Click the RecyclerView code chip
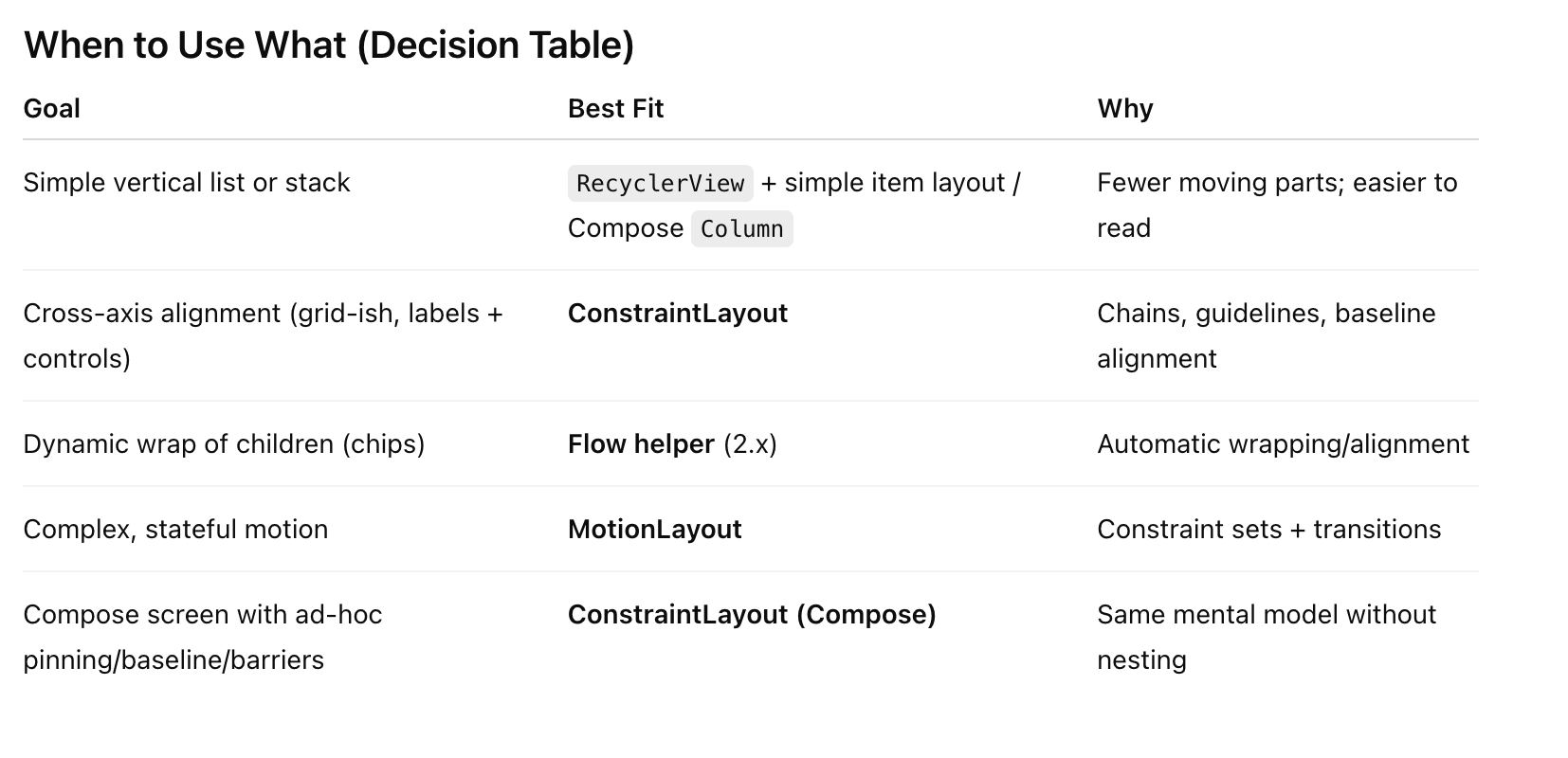The width and height of the screenshot is (1568, 758). tap(660, 184)
